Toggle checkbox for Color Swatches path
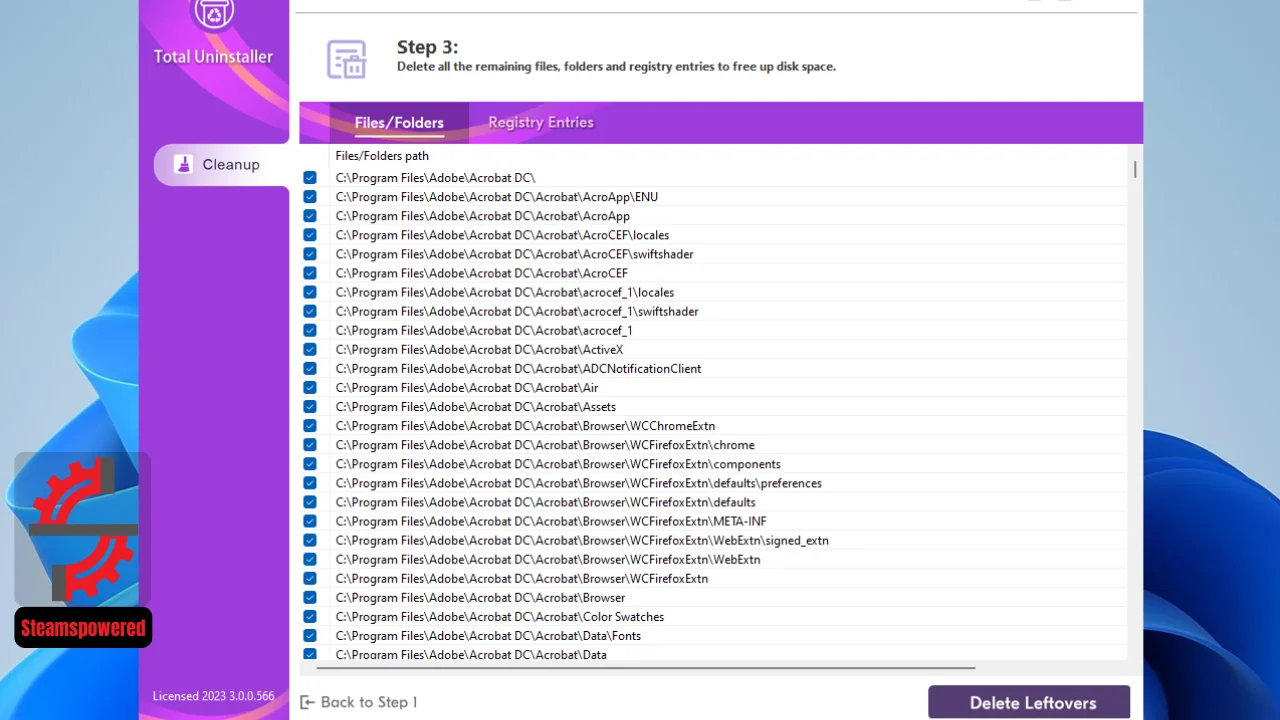The image size is (1280, 720). pos(310,617)
